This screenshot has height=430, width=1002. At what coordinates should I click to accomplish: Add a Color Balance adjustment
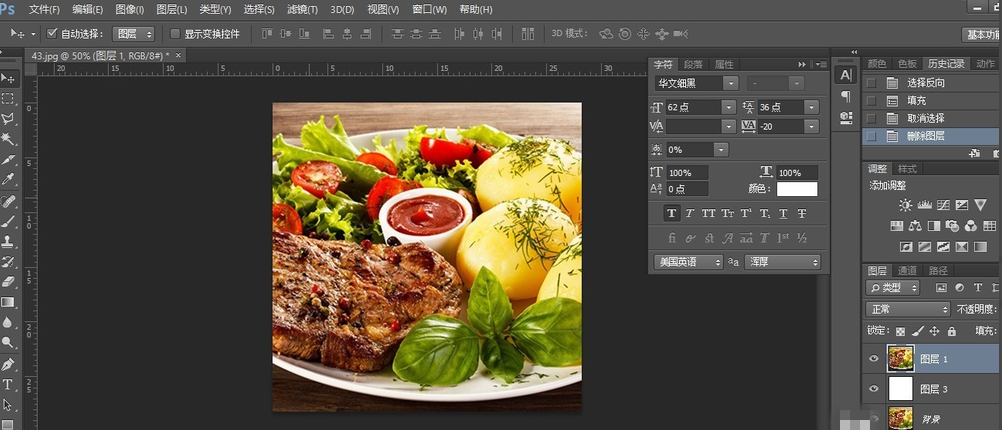point(915,226)
